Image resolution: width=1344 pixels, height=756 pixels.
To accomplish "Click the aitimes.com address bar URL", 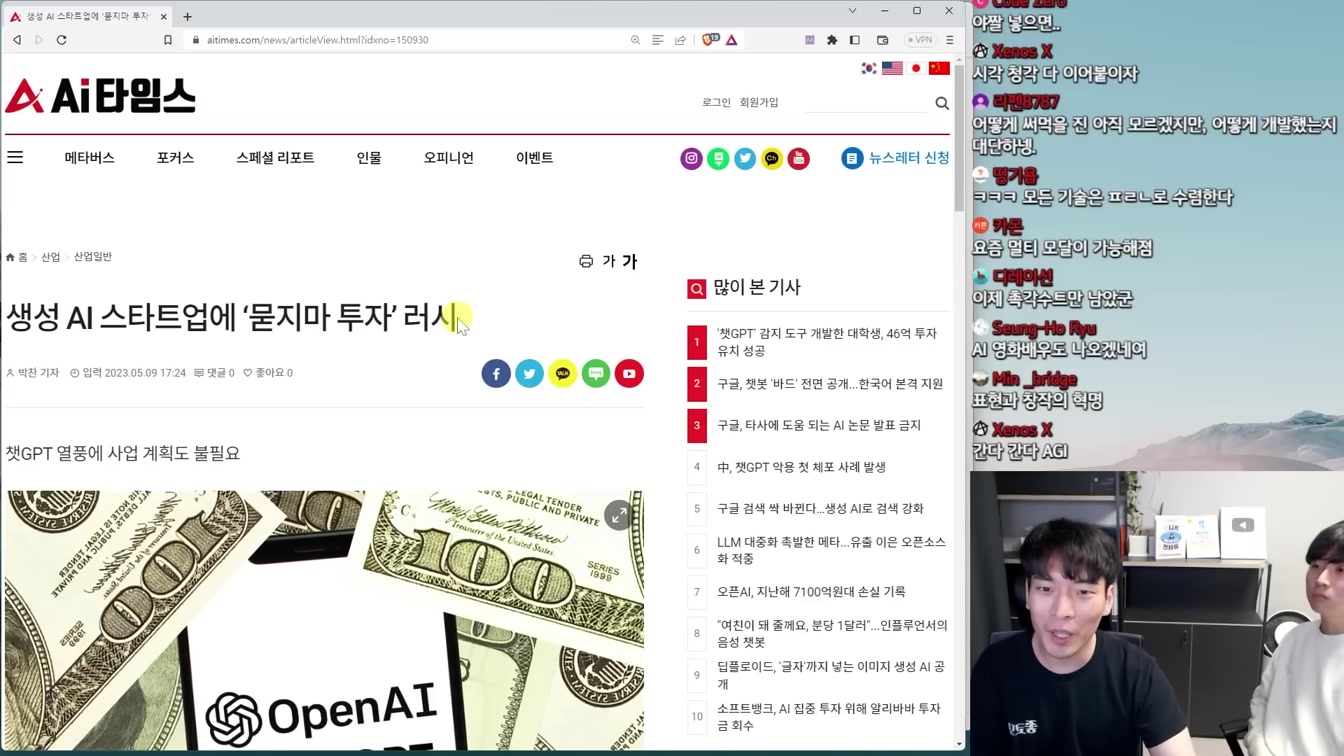I will (x=318, y=40).
